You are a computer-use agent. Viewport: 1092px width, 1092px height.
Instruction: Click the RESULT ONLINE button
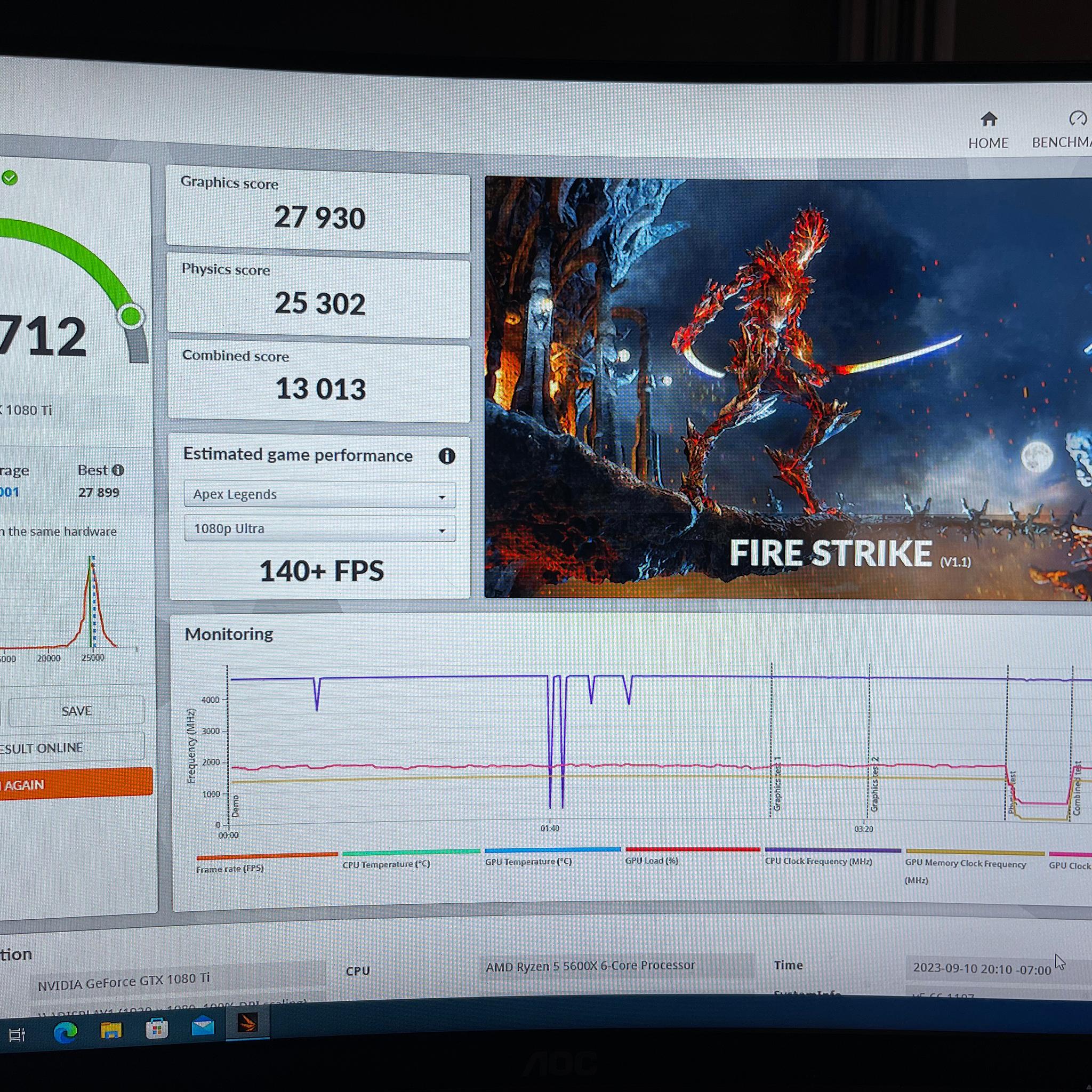[x=72, y=748]
